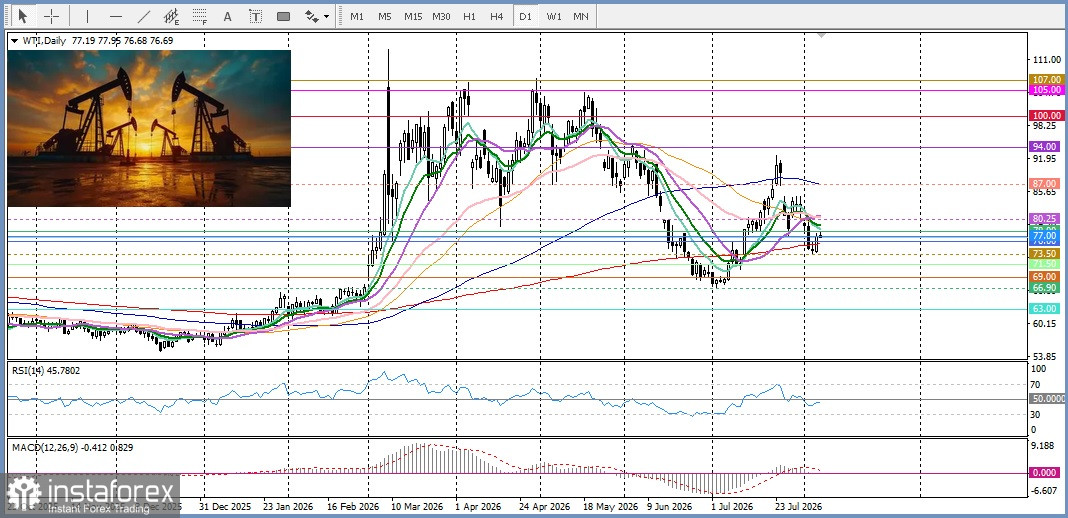The image size is (1068, 518).
Task: Select the text label tool
Action: coord(255,16)
